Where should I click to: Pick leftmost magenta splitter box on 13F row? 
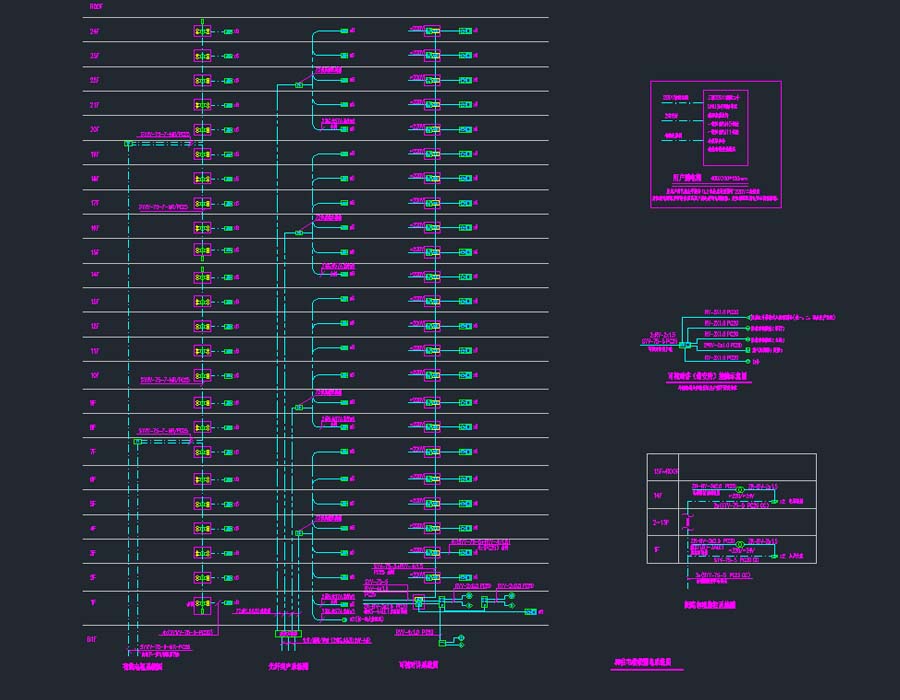pos(202,301)
